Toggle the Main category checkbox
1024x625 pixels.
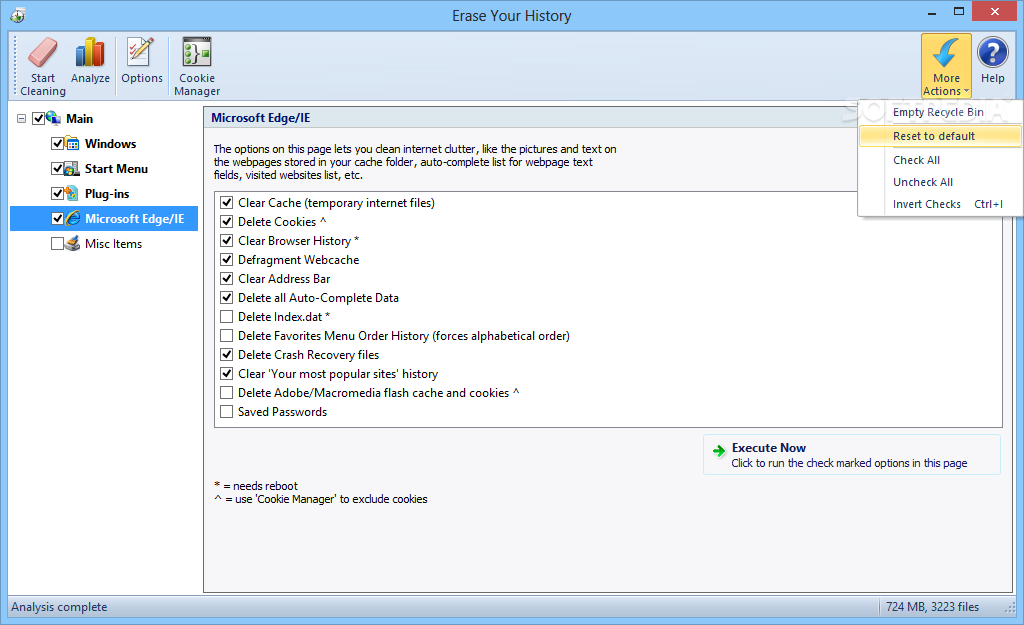coord(39,119)
